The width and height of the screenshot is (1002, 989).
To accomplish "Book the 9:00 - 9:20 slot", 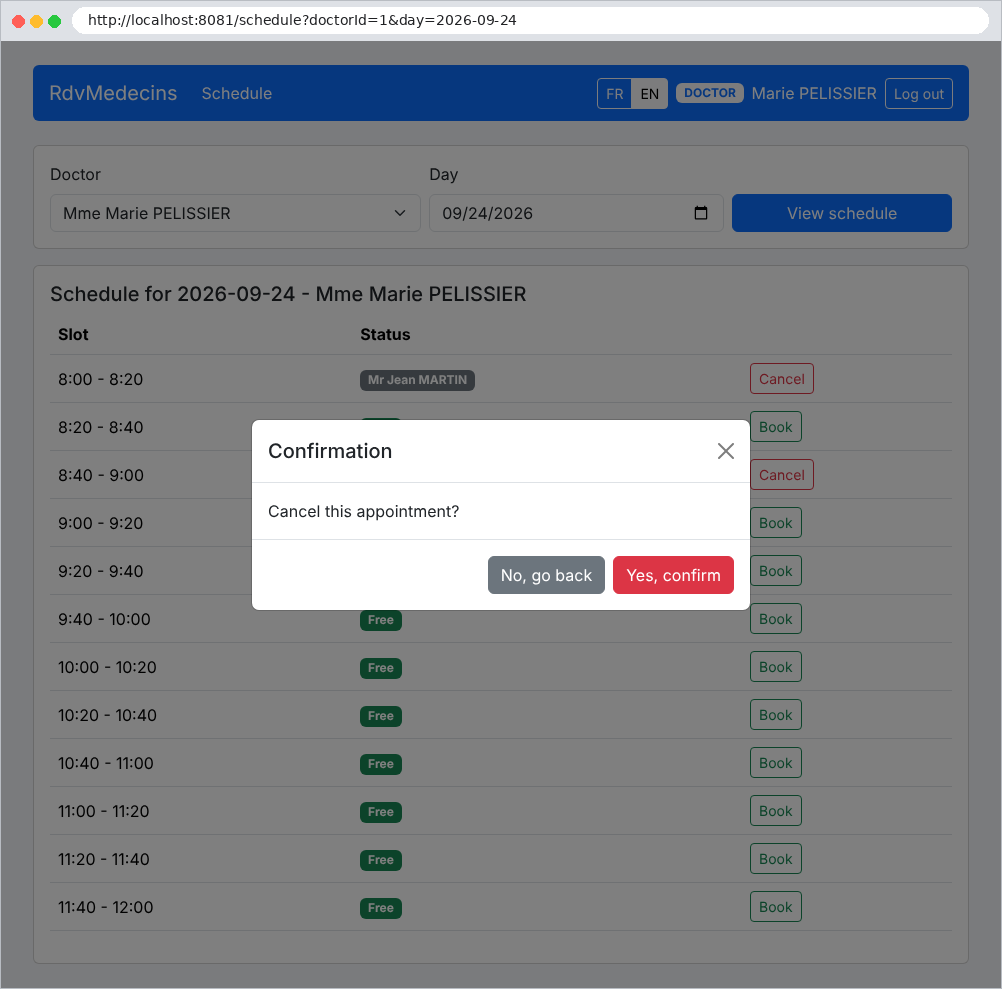I will [775, 523].
